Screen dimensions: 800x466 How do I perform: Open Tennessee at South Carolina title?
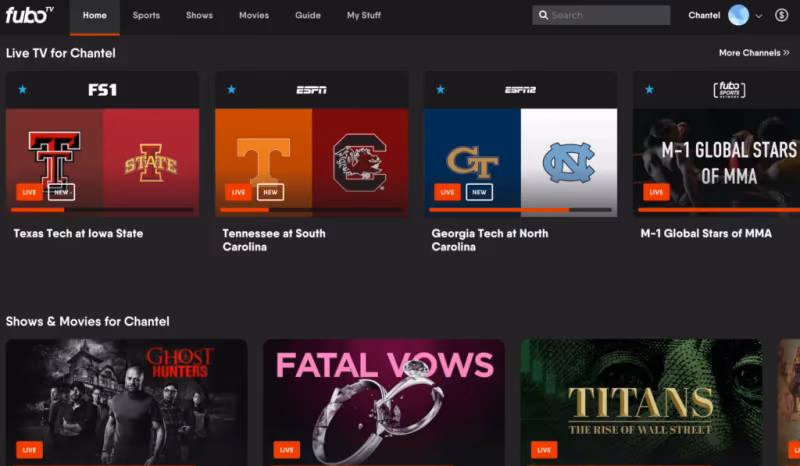[274, 240]
